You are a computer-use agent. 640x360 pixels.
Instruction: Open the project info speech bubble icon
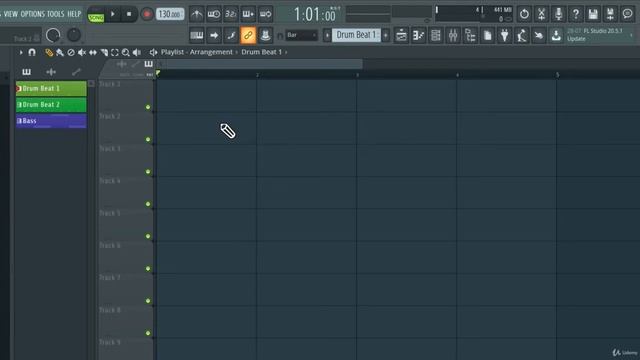[627, 14]
